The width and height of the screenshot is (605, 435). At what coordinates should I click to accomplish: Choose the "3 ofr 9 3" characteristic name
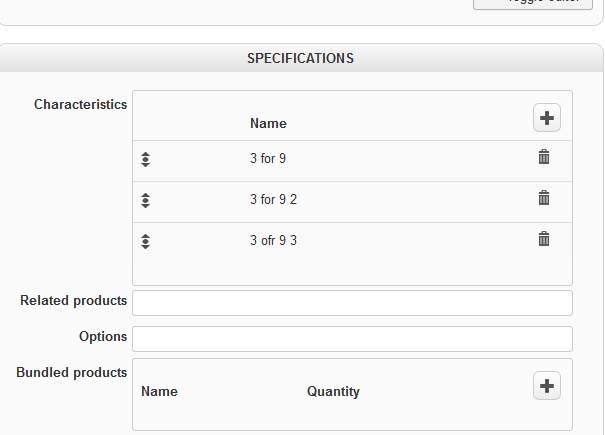tap(273, 241)
